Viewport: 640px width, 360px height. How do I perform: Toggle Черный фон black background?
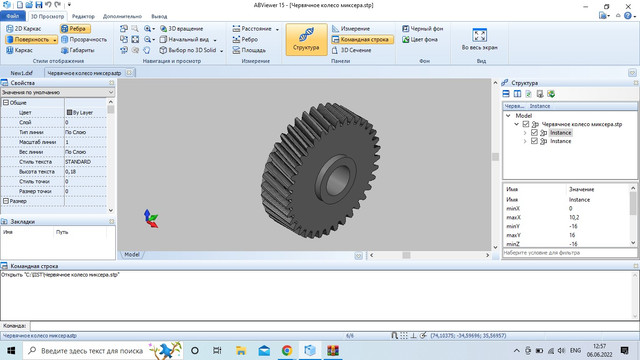pos(422,29)
